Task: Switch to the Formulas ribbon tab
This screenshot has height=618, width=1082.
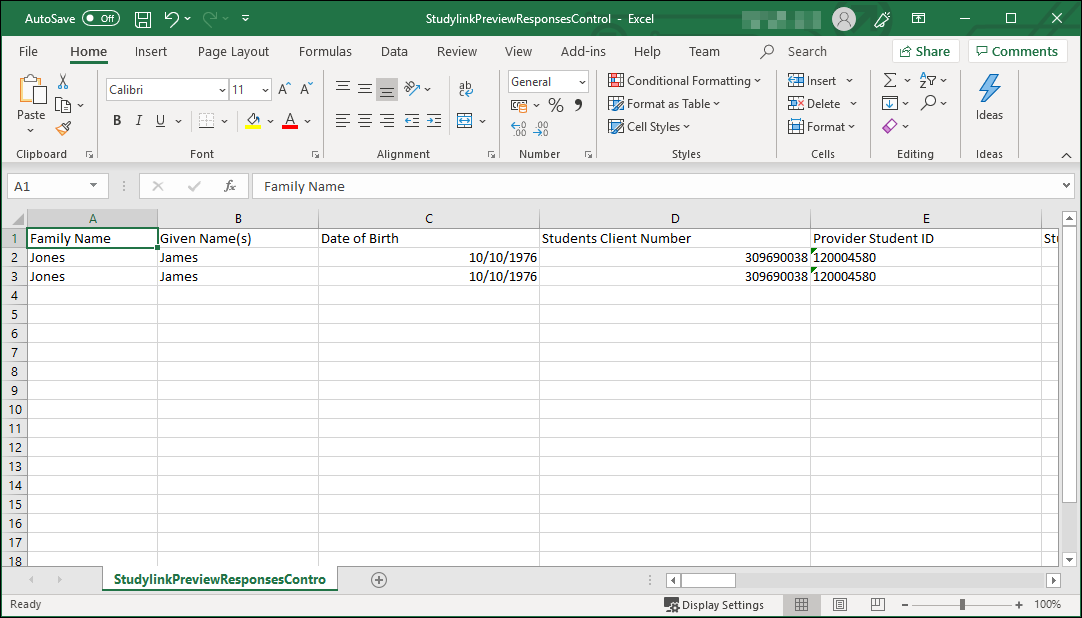Action: (325, 51)
